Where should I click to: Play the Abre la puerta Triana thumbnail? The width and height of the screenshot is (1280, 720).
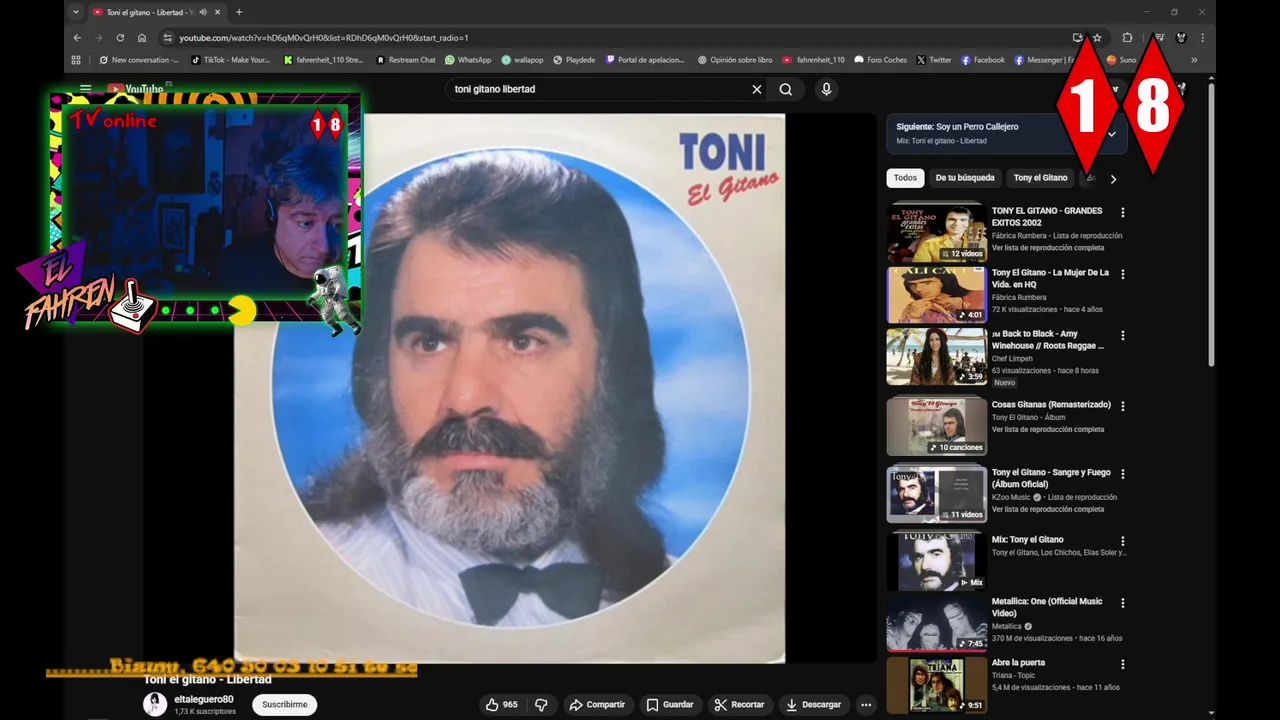coord(936,685)
